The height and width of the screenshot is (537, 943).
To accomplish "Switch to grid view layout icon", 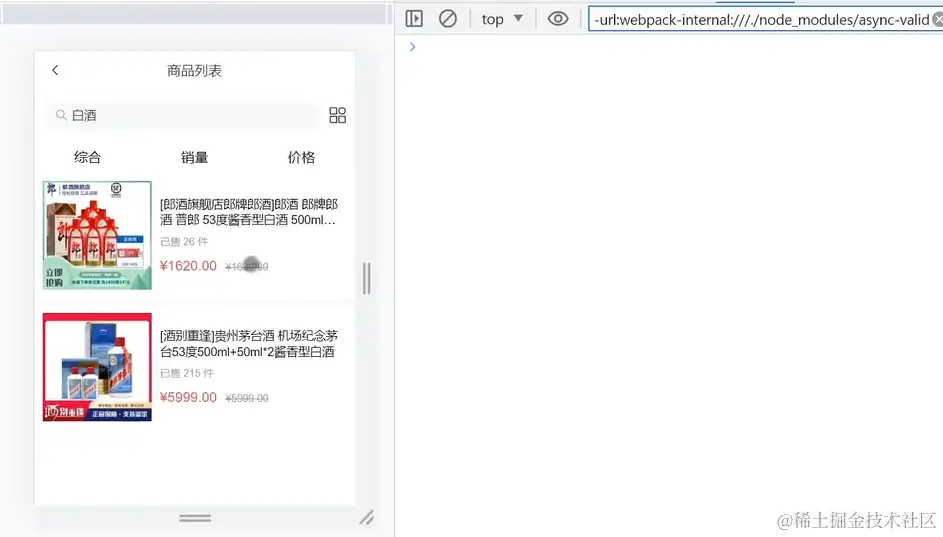I will 337,115.
